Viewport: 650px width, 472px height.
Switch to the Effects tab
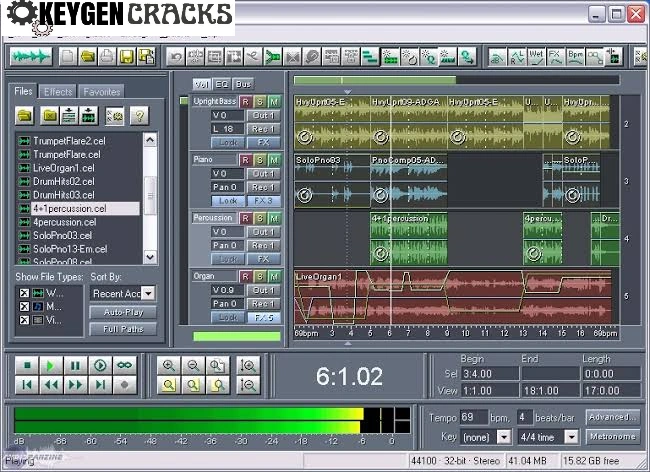click(58, 92)
